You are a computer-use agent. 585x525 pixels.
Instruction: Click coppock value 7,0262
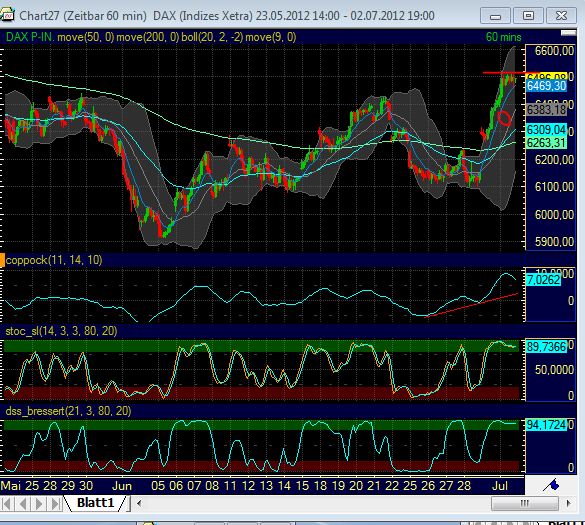[x=543, y=279]
